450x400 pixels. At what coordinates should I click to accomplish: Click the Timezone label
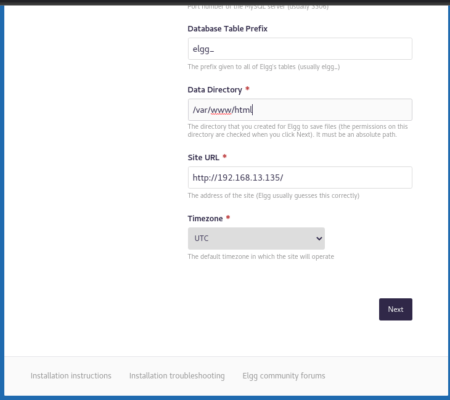point(205,219)
